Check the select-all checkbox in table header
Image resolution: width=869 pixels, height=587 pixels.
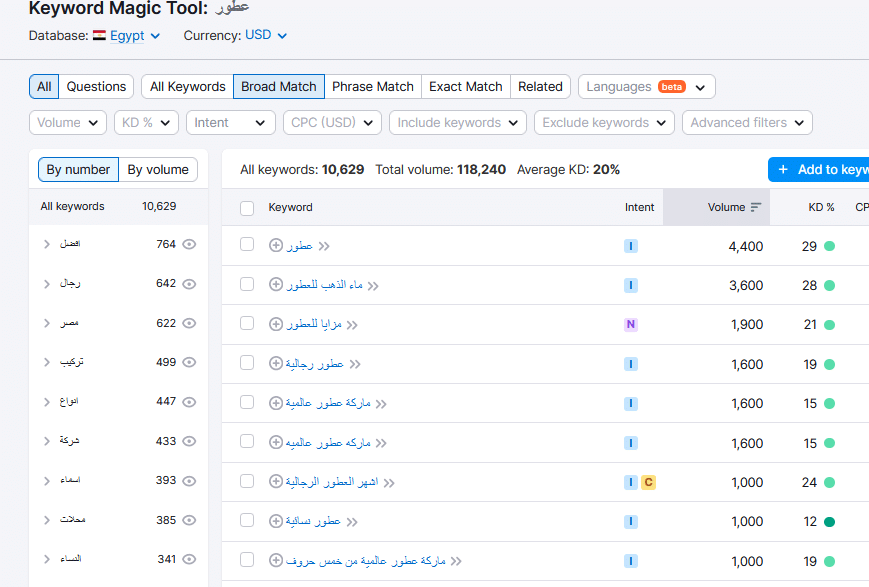click(247, 208)
